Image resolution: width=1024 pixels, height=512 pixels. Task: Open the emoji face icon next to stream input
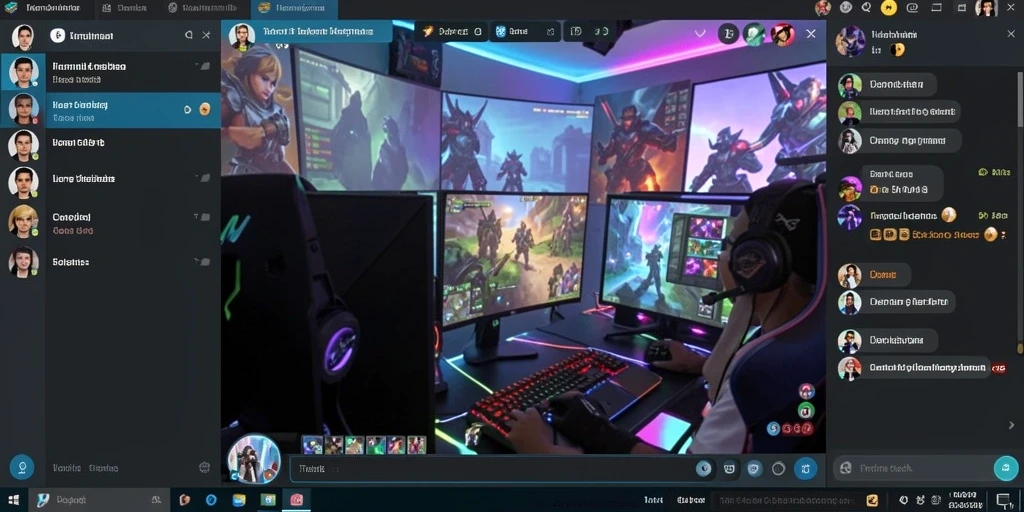729,468
